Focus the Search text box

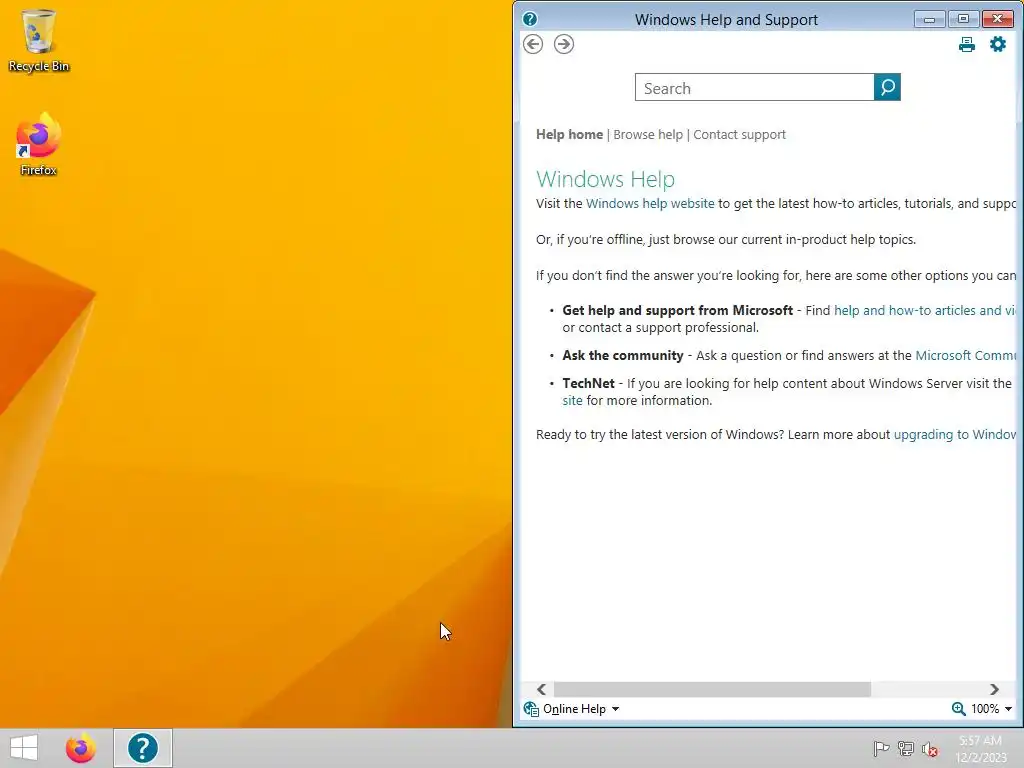coord(754,88)
